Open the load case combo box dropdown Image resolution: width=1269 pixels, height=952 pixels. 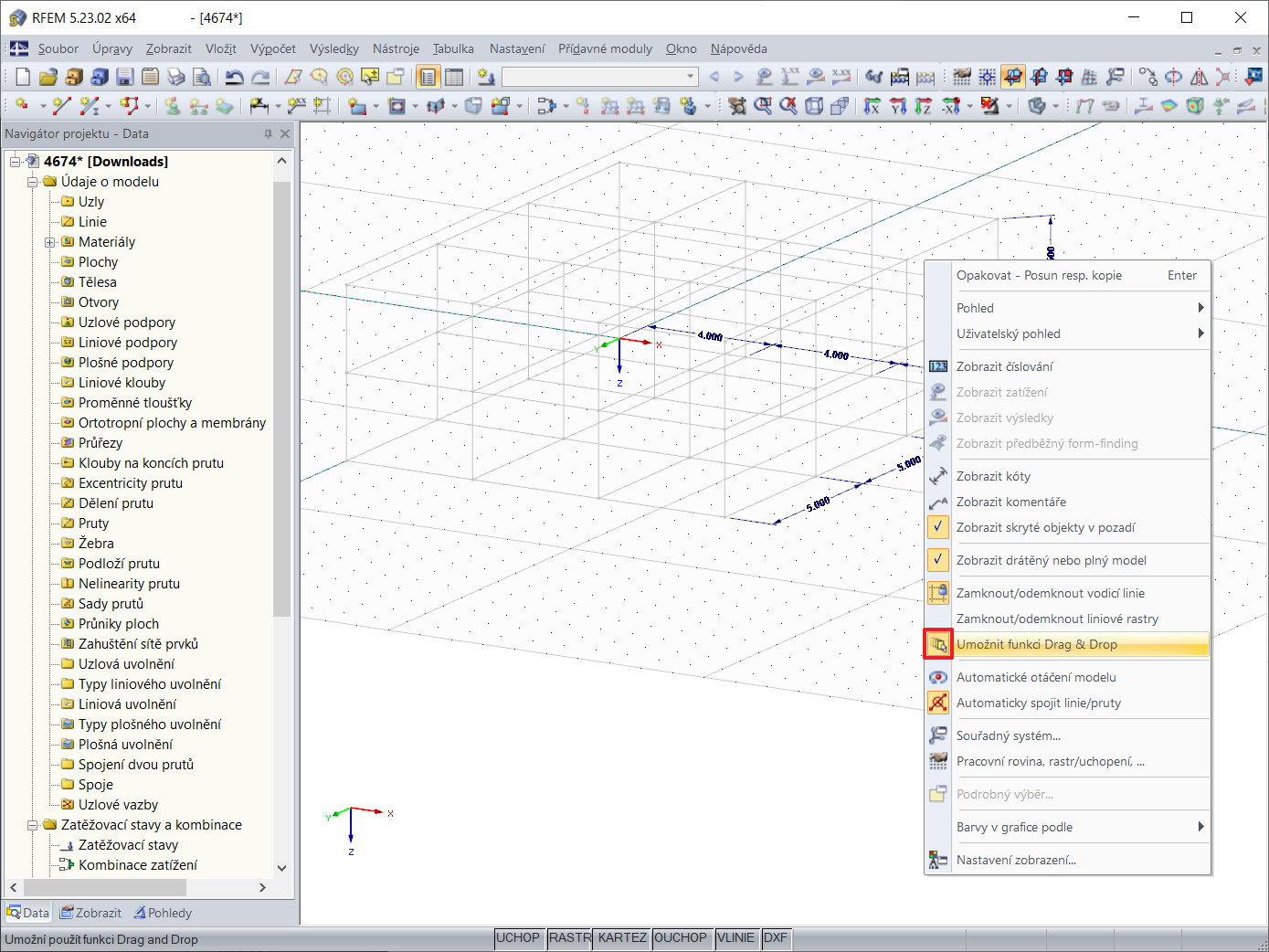pyautogui.click(x=691, y=78)
